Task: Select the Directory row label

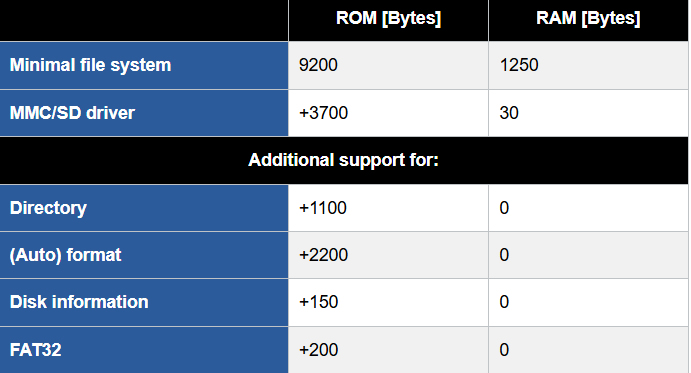Action: (48, 208)
